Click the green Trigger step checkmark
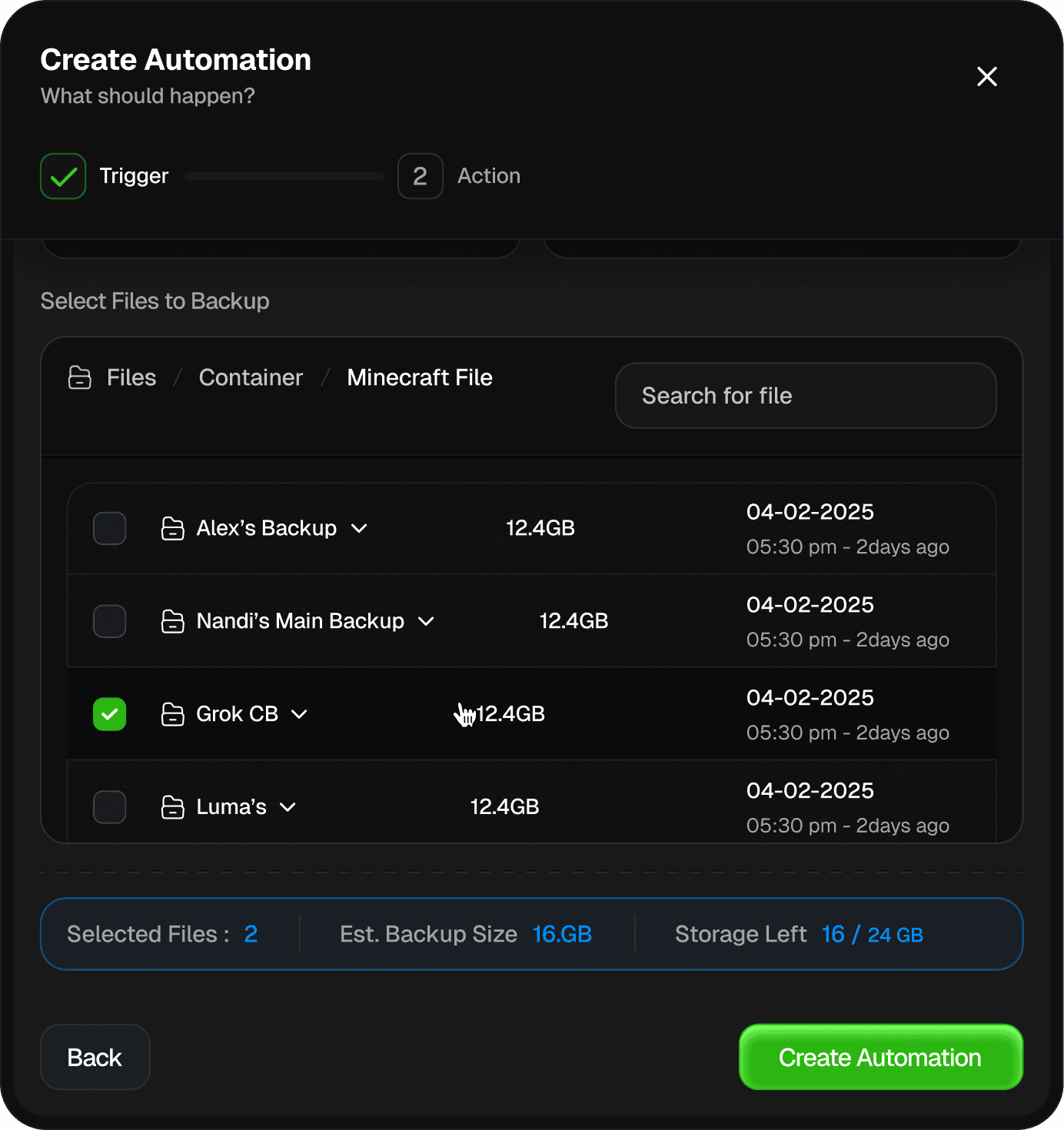1064x1130 pixels. click(x=63, y=176)
